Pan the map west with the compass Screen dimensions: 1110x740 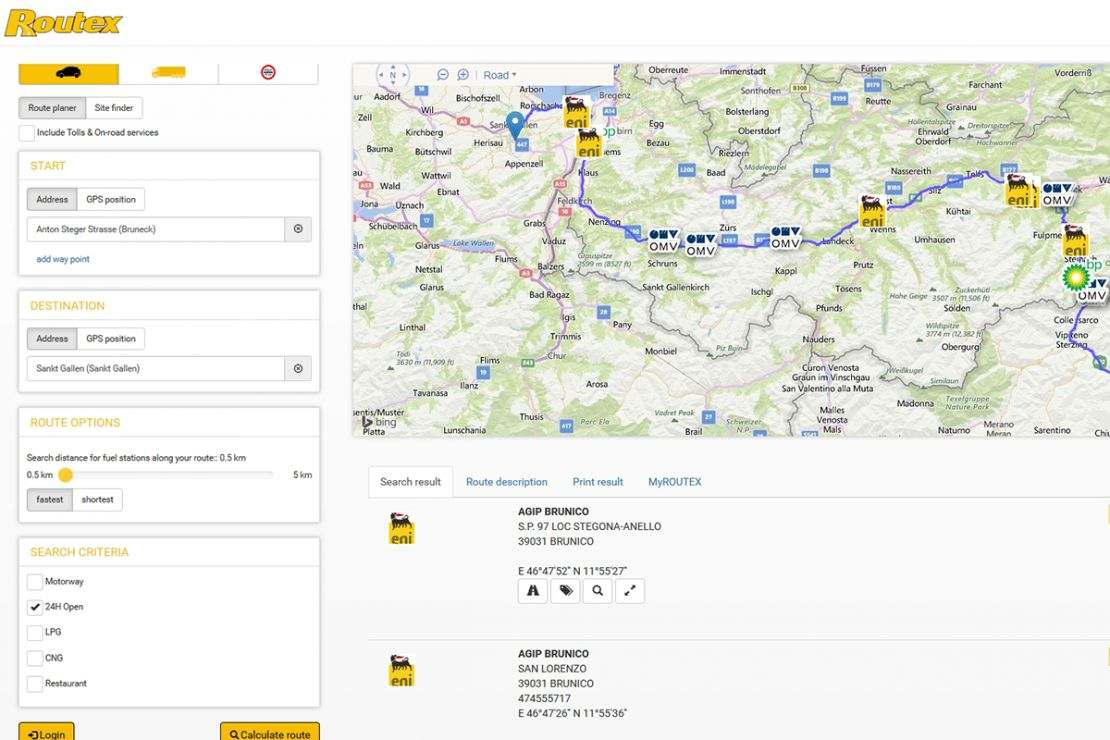(x=381, y=74)
